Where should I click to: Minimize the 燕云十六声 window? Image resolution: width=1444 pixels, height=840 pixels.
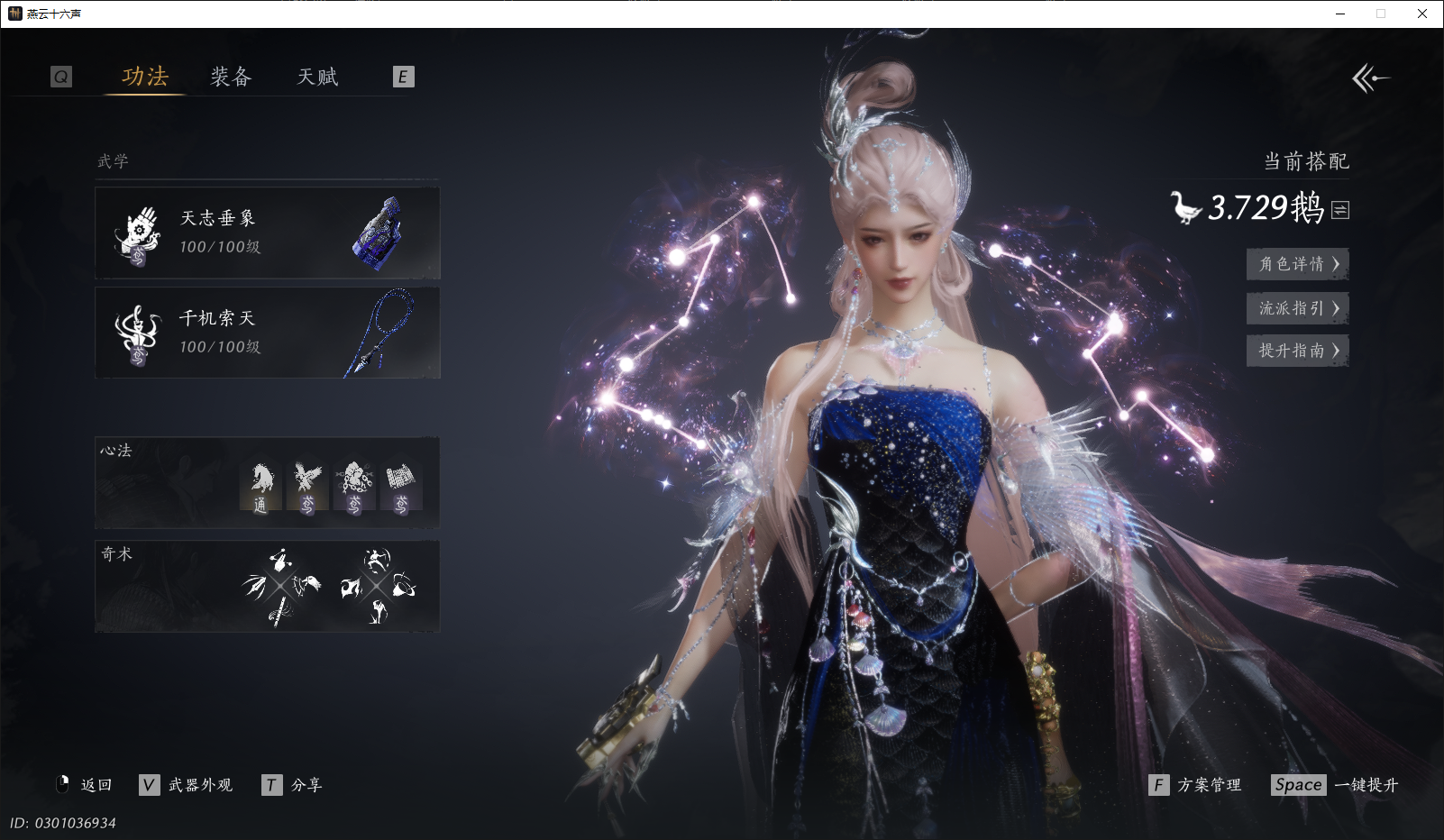pyautogui.click(x=1340, y=14)
